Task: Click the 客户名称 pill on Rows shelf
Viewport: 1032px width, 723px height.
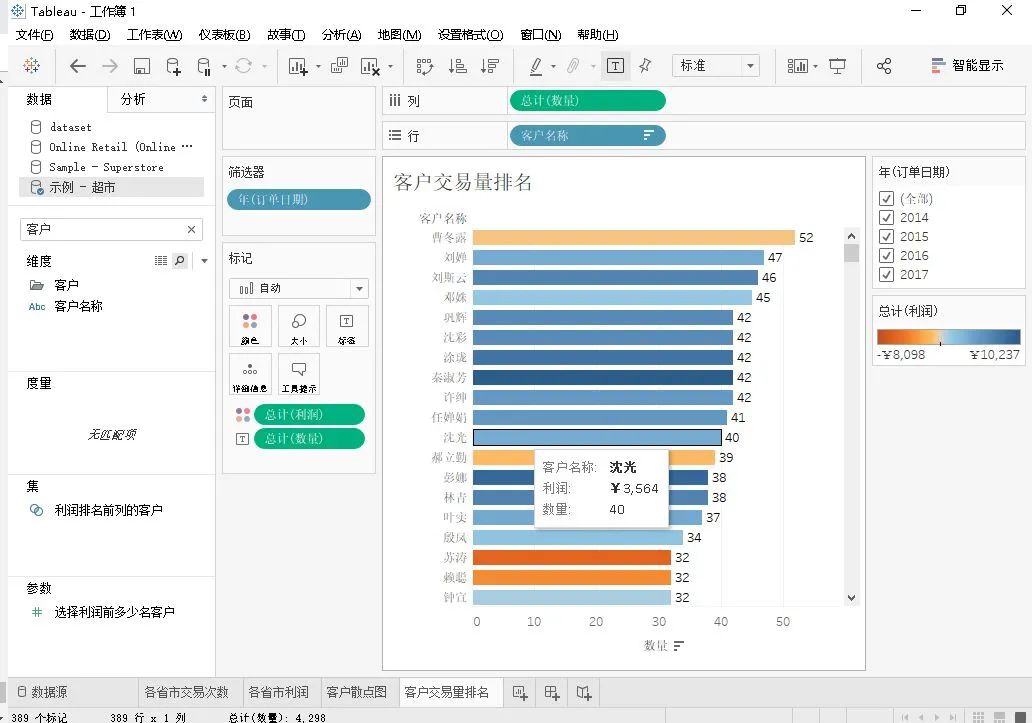Action: click(x=587, y=136)
